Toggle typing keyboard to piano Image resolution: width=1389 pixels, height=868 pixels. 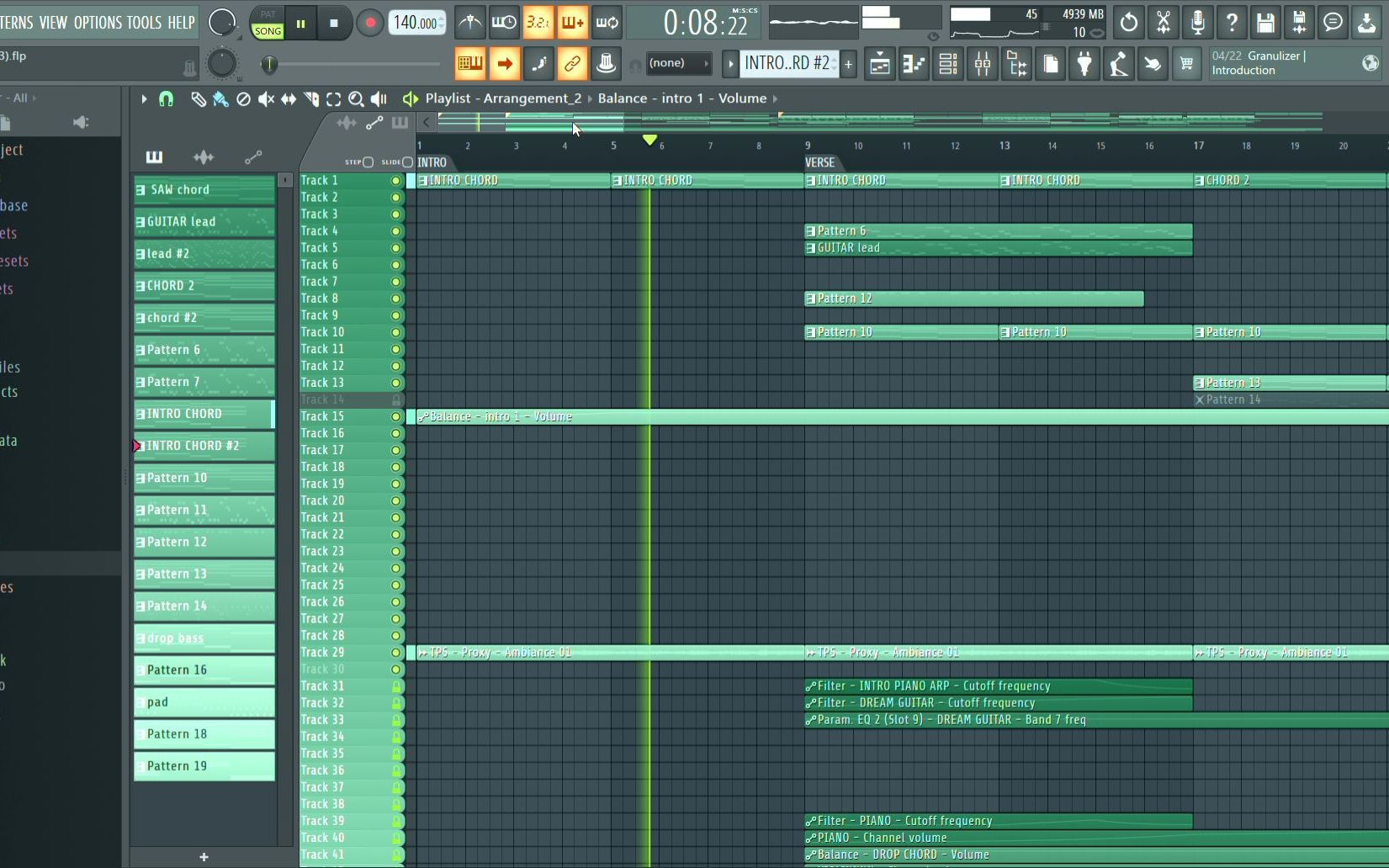pyautogui.click(x=470, y=63)
